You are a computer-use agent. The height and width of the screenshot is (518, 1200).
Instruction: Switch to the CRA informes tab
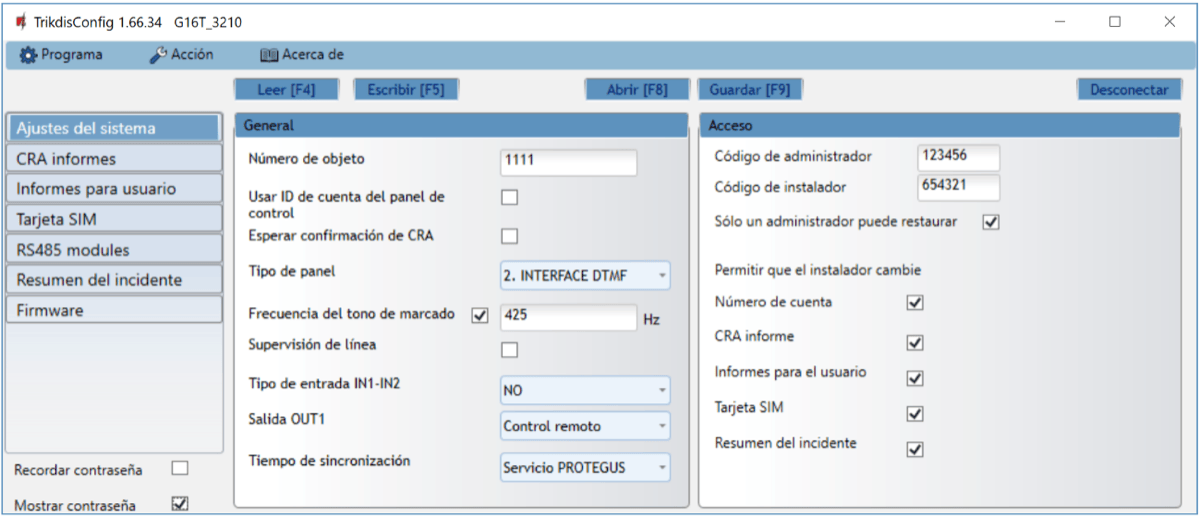click(113, 158)
